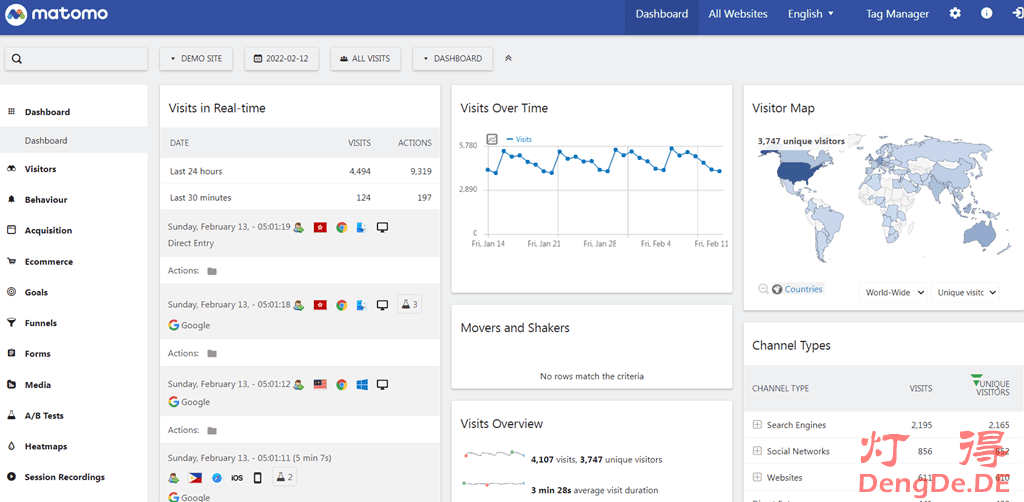Viewport: 1024px width, 502px height.
Task: Click the 2022-02-12 date picker button
Action: [281, 59]
